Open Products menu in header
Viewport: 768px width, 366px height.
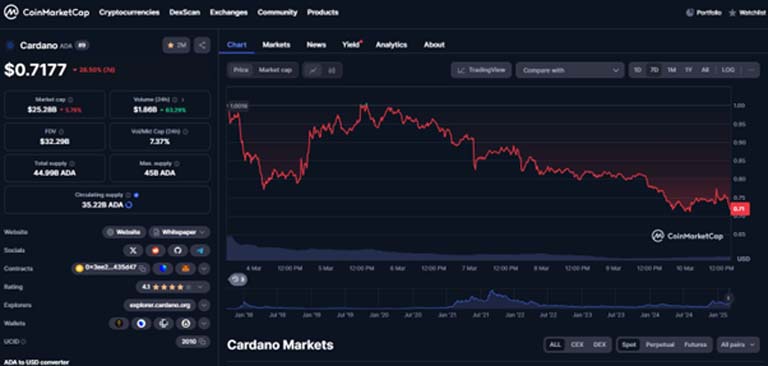click(x=323, y=13)
